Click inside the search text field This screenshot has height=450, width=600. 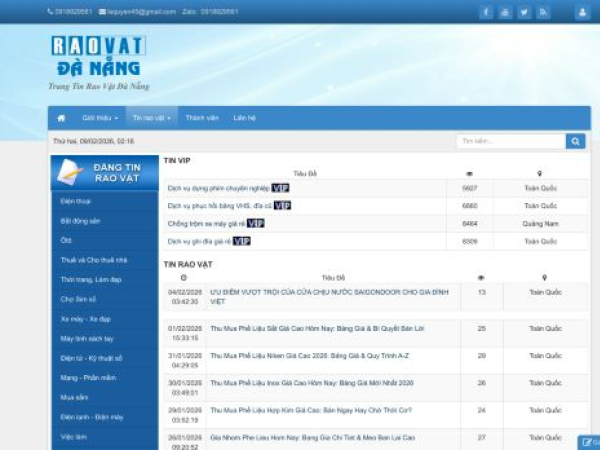pos(510,141)
